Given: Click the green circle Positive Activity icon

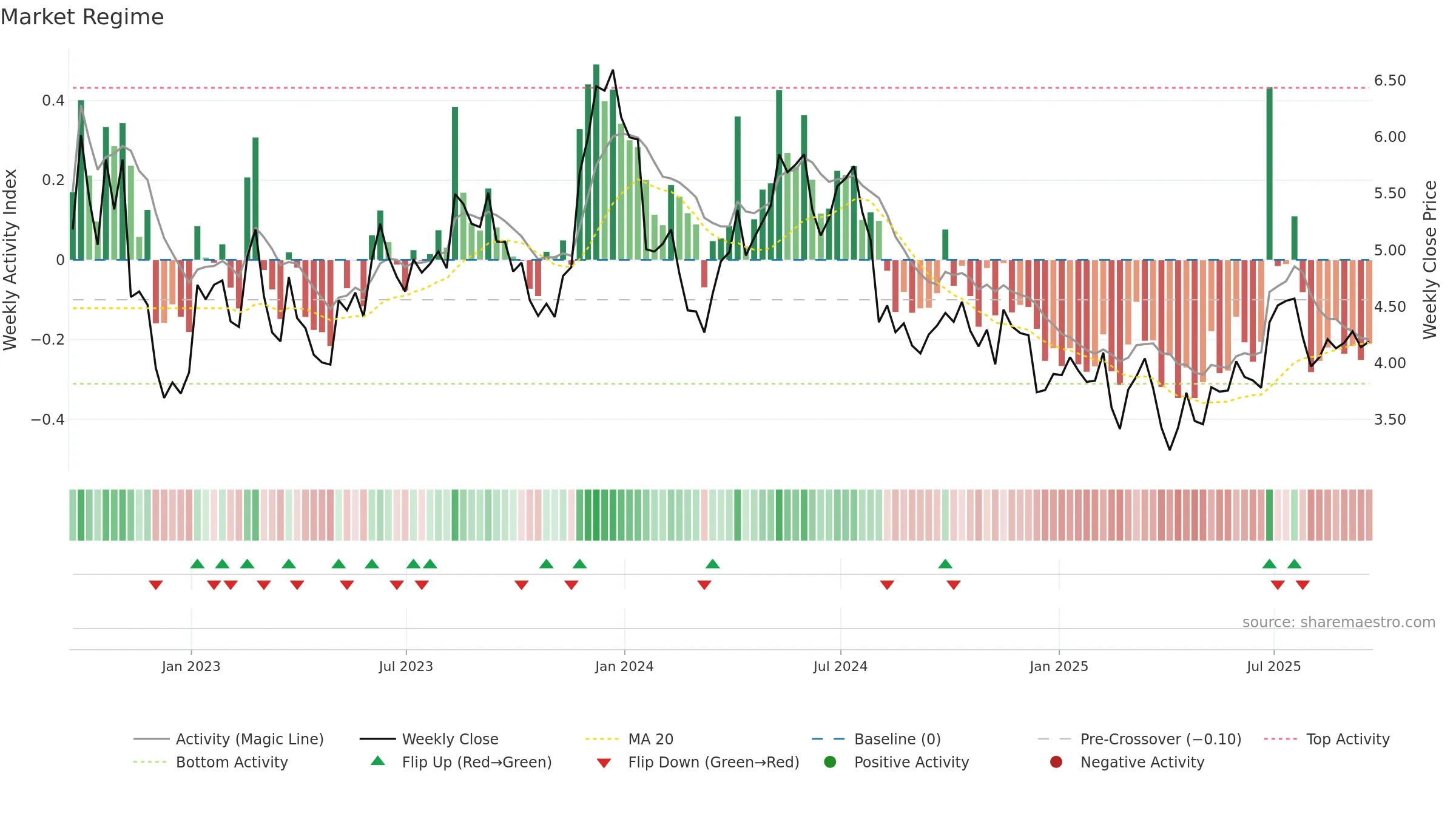Looking at the screenshot, I should coord(830,762).
